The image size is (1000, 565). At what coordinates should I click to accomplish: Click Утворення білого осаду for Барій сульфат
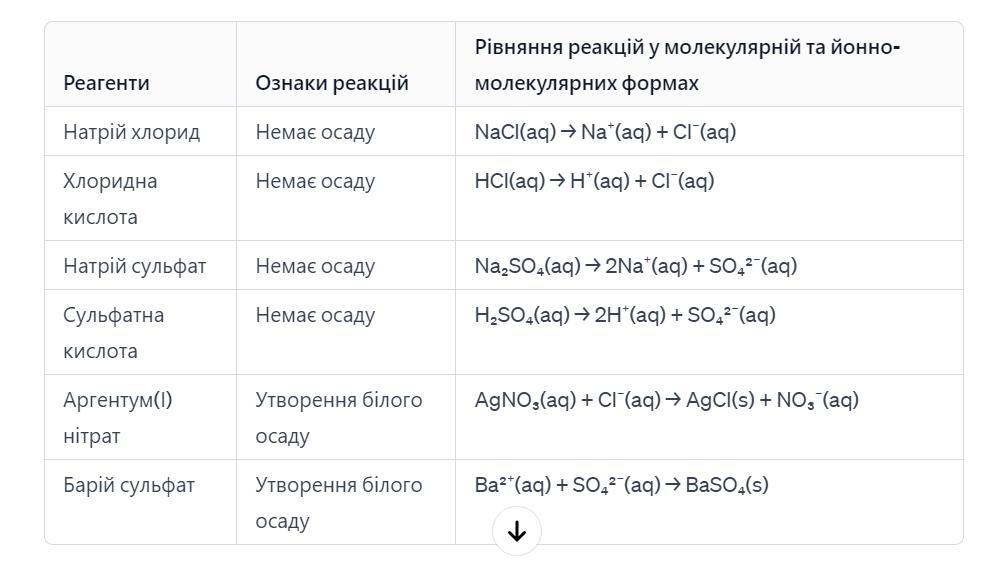click(338, 503)
